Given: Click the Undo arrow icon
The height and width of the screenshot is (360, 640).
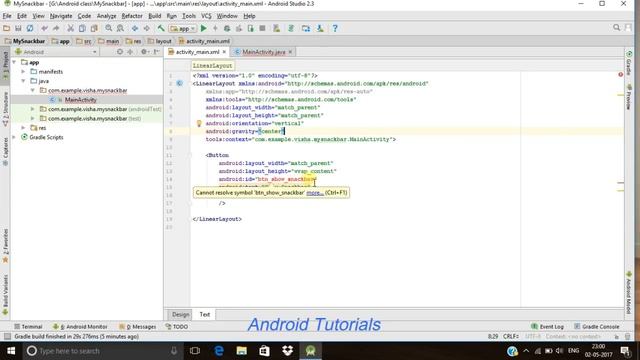Looking at the screenshot, I should coord(44,29).
